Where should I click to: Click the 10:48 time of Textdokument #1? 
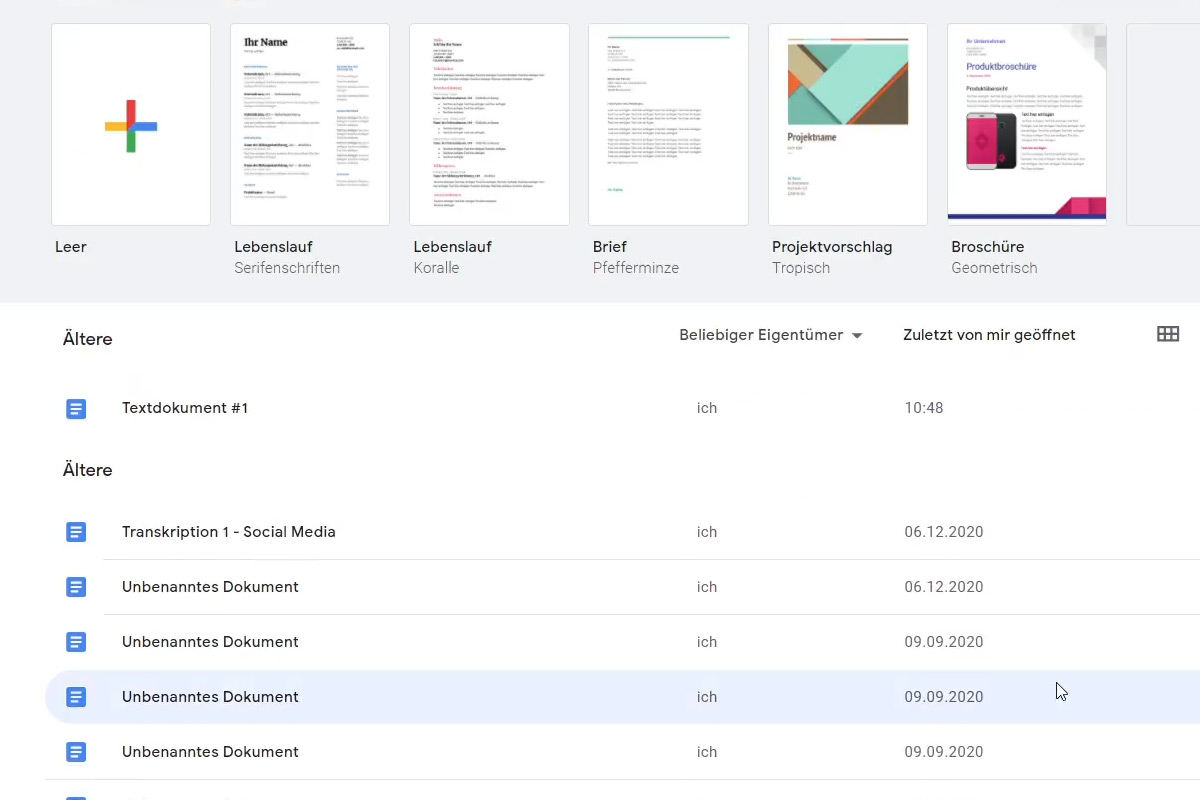924,408
